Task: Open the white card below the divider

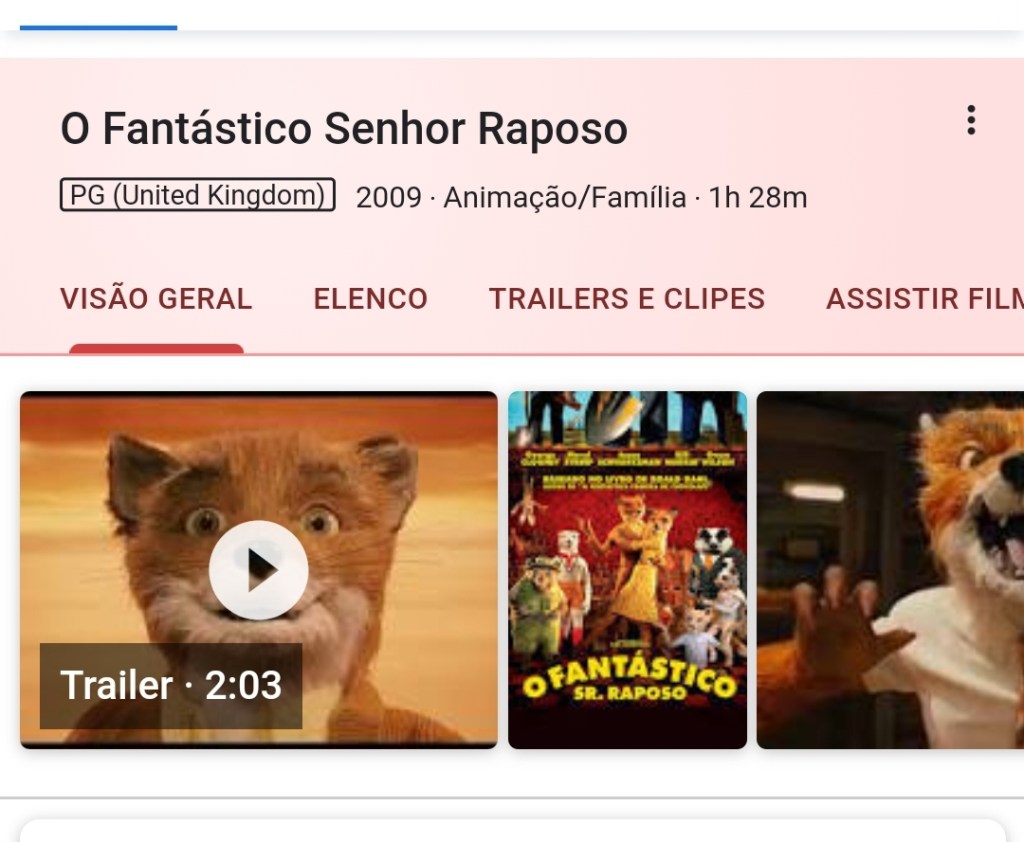Action: coord(512,830)
